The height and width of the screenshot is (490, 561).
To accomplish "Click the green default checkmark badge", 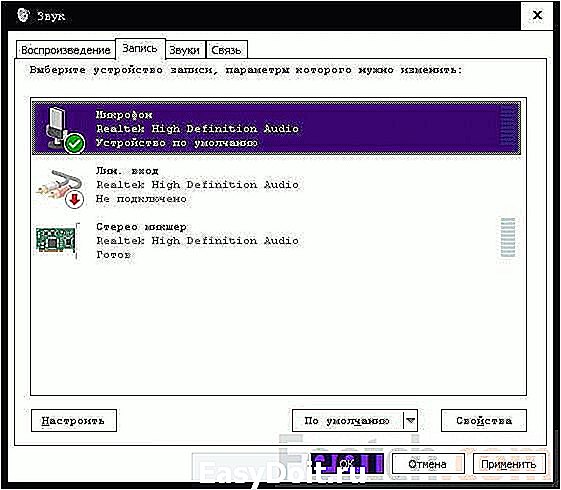I will point(75,143).
